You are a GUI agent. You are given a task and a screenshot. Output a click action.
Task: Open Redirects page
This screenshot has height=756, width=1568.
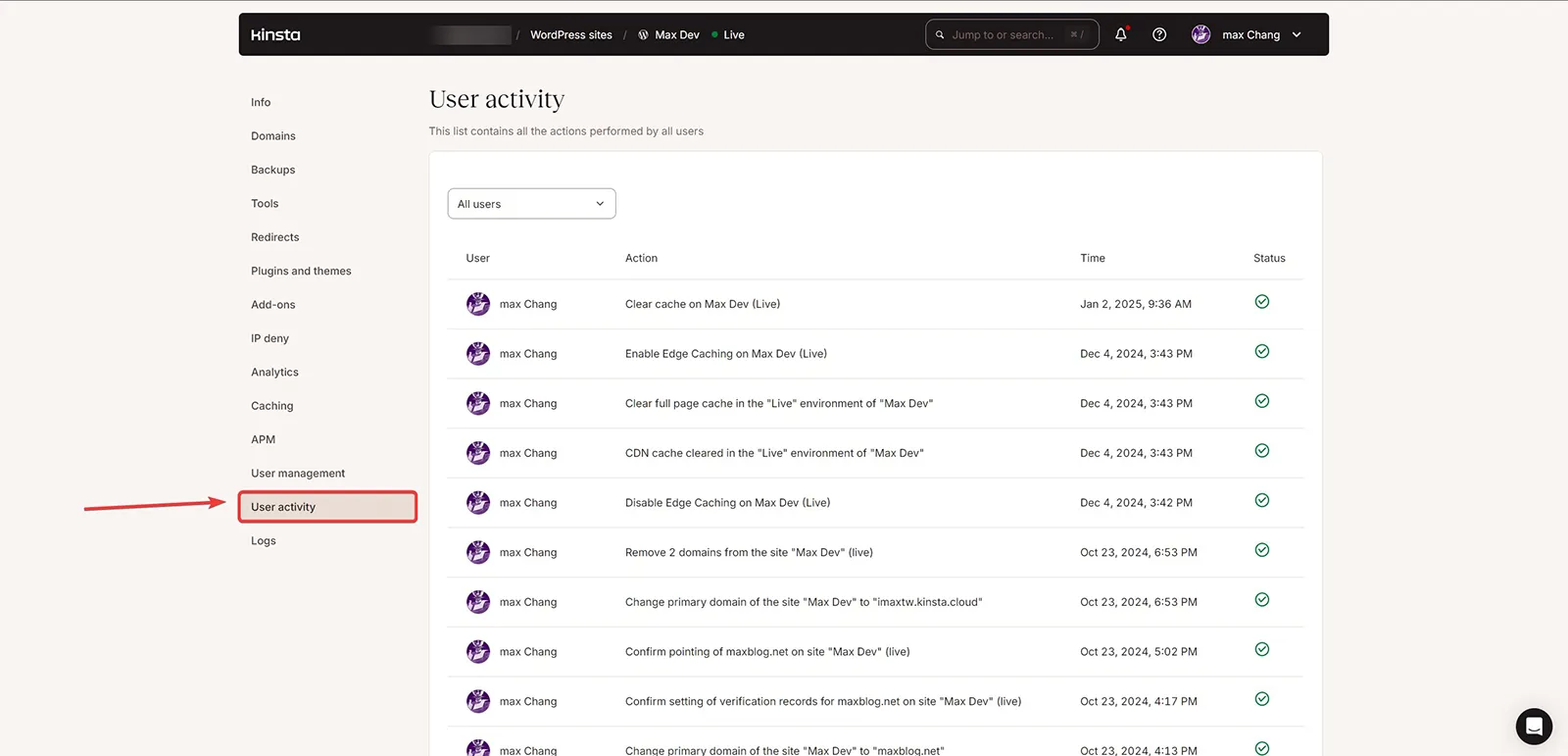point(275,237)
